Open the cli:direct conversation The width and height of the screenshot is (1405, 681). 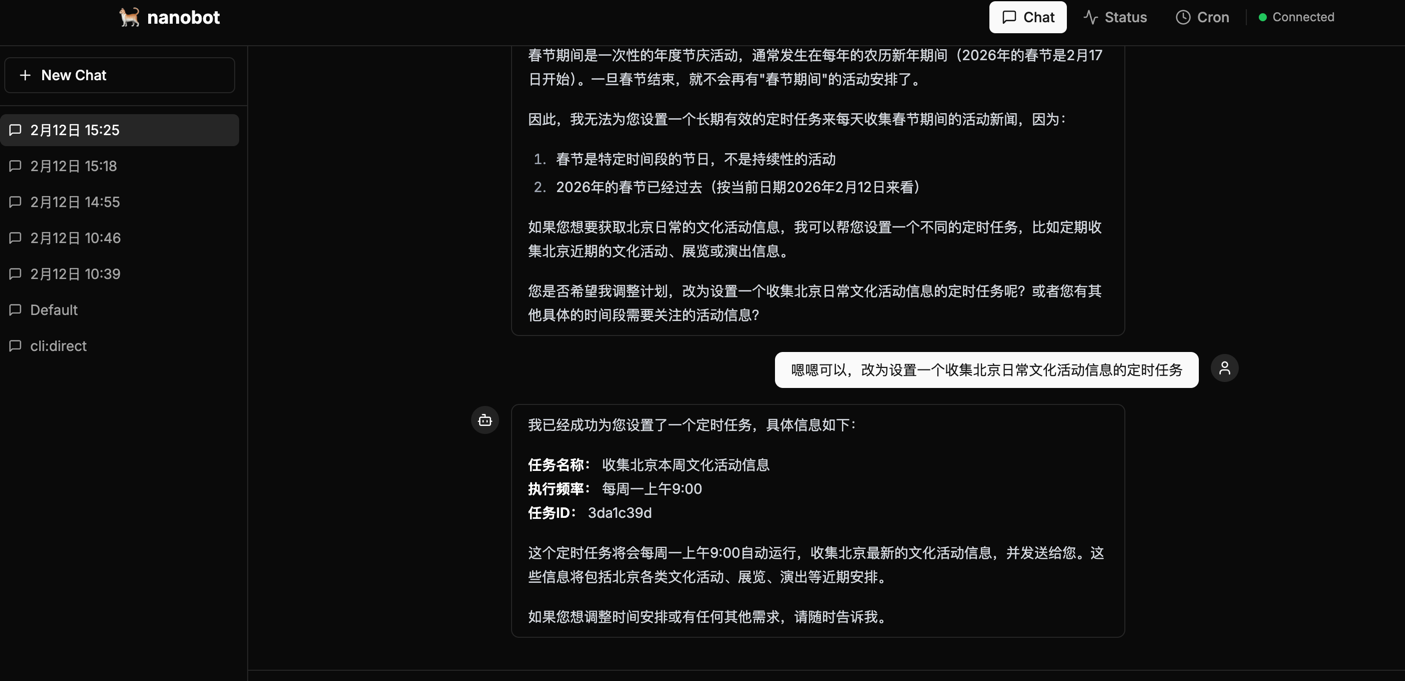120,346
